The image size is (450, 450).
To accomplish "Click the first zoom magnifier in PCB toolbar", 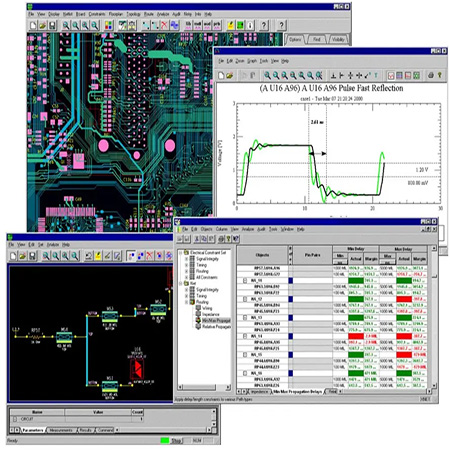I will 66,25.
